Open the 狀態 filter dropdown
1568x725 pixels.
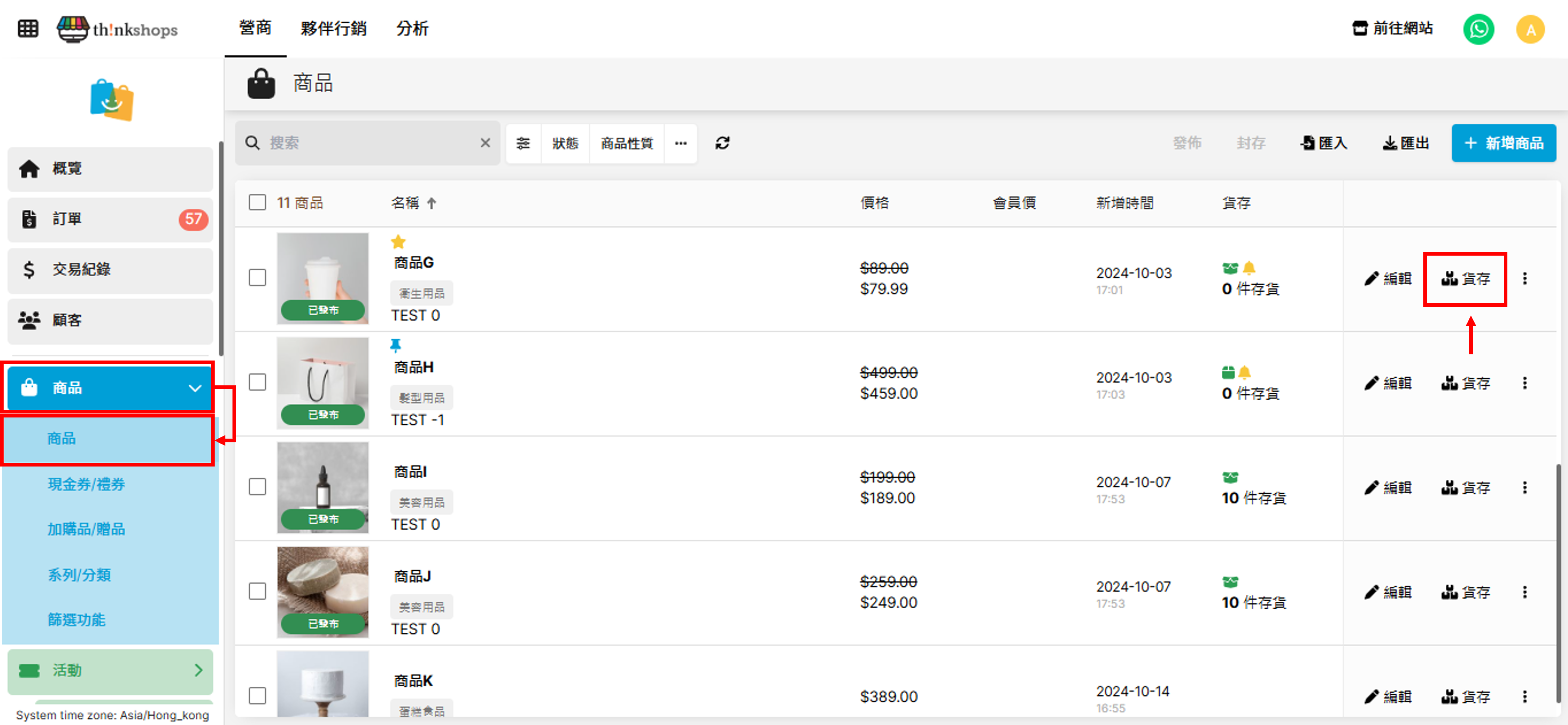[x=565, y=143]
